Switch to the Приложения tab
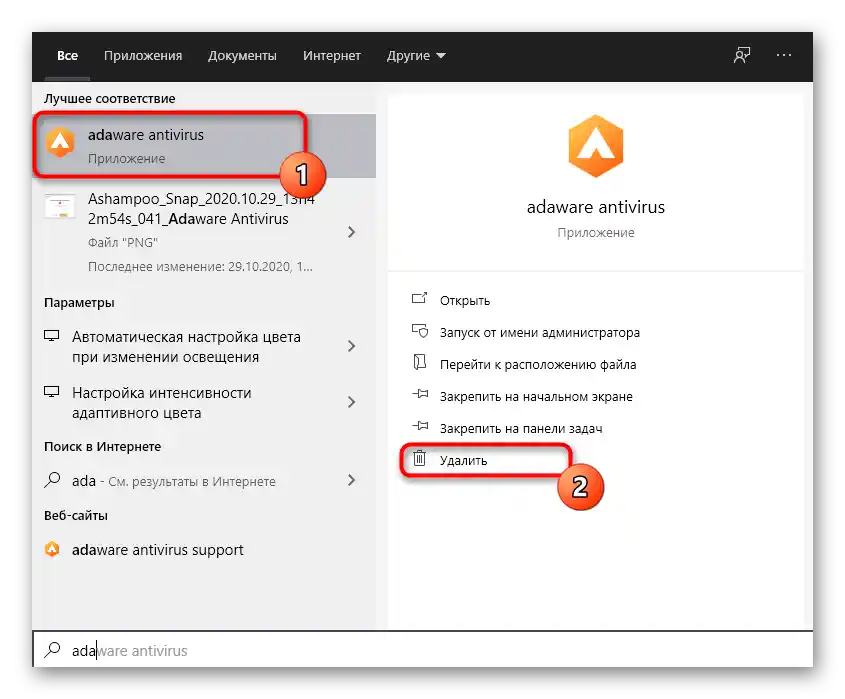Image resolution: width=845 pixels, height=699 pixels. click(143, 56)
